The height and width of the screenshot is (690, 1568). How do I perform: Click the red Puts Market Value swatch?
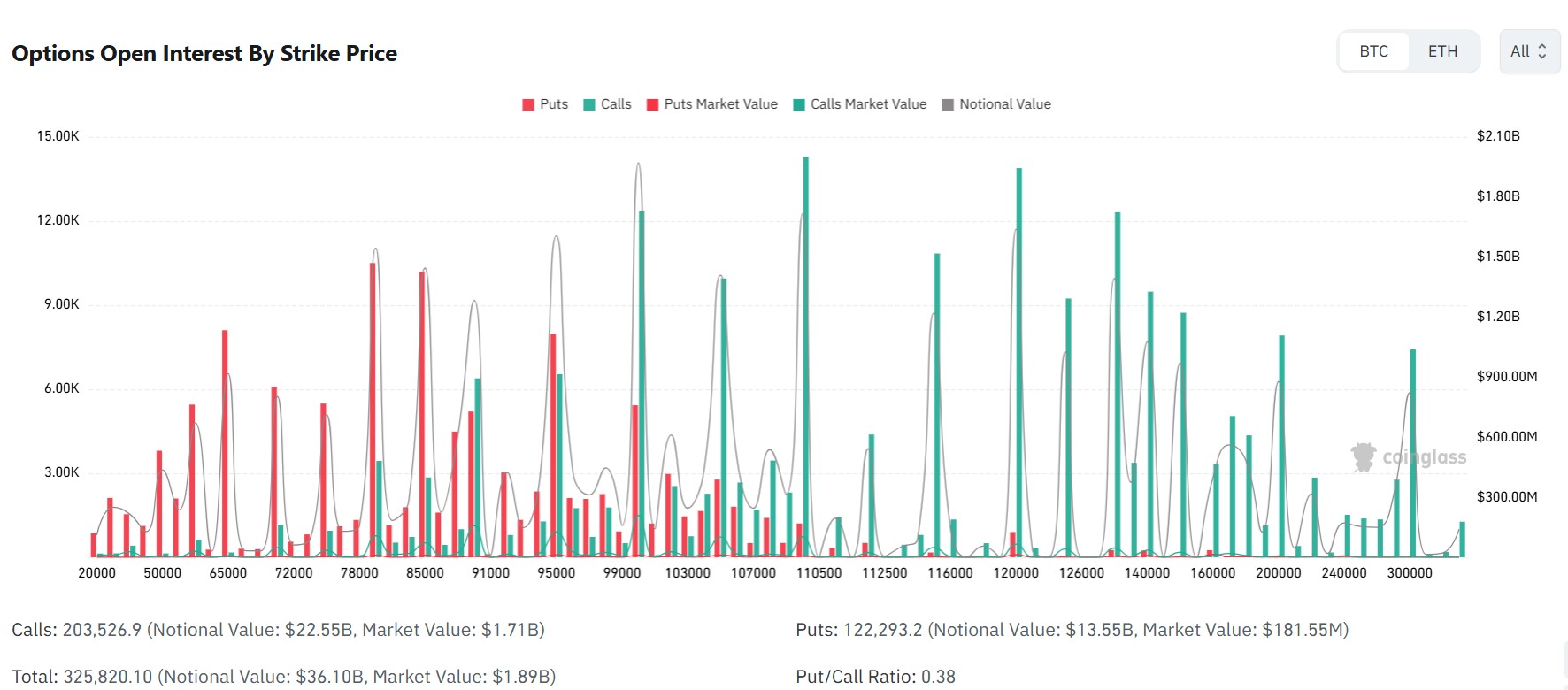653,104
